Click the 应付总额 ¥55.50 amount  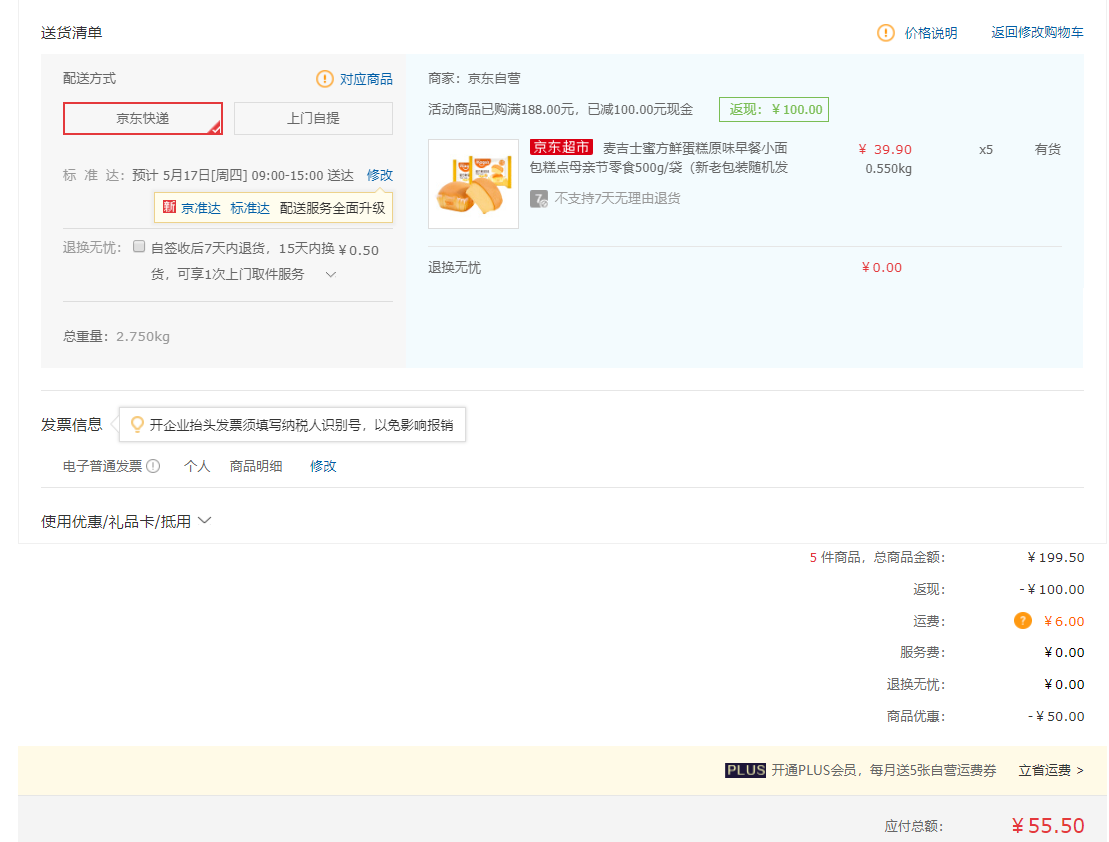tap(1047, 826)
